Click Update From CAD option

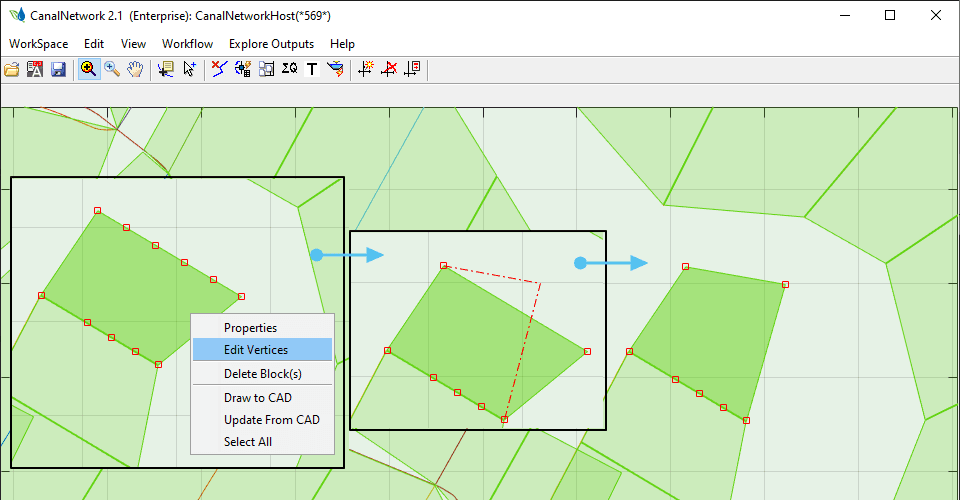[271, 420]
